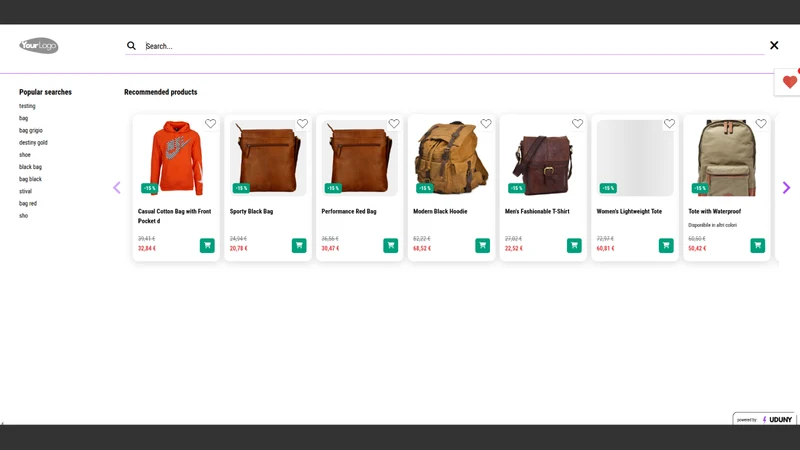Open the Women's Lightweight Tote placeholder image
The width and height of the screenshot is (800, 450).
(x=635, y=158)
